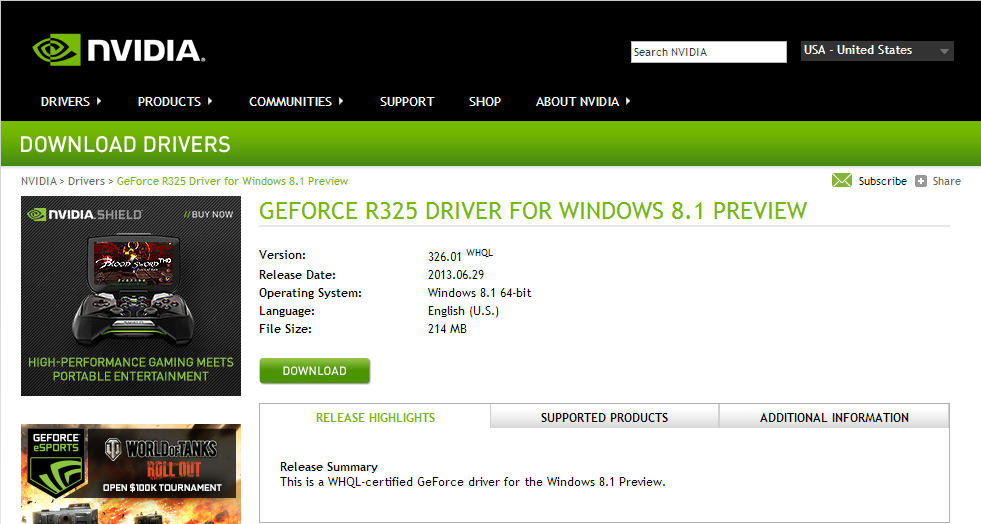
Task: Click the NVIDIA logo in the header
Action: tap(119, 50)
